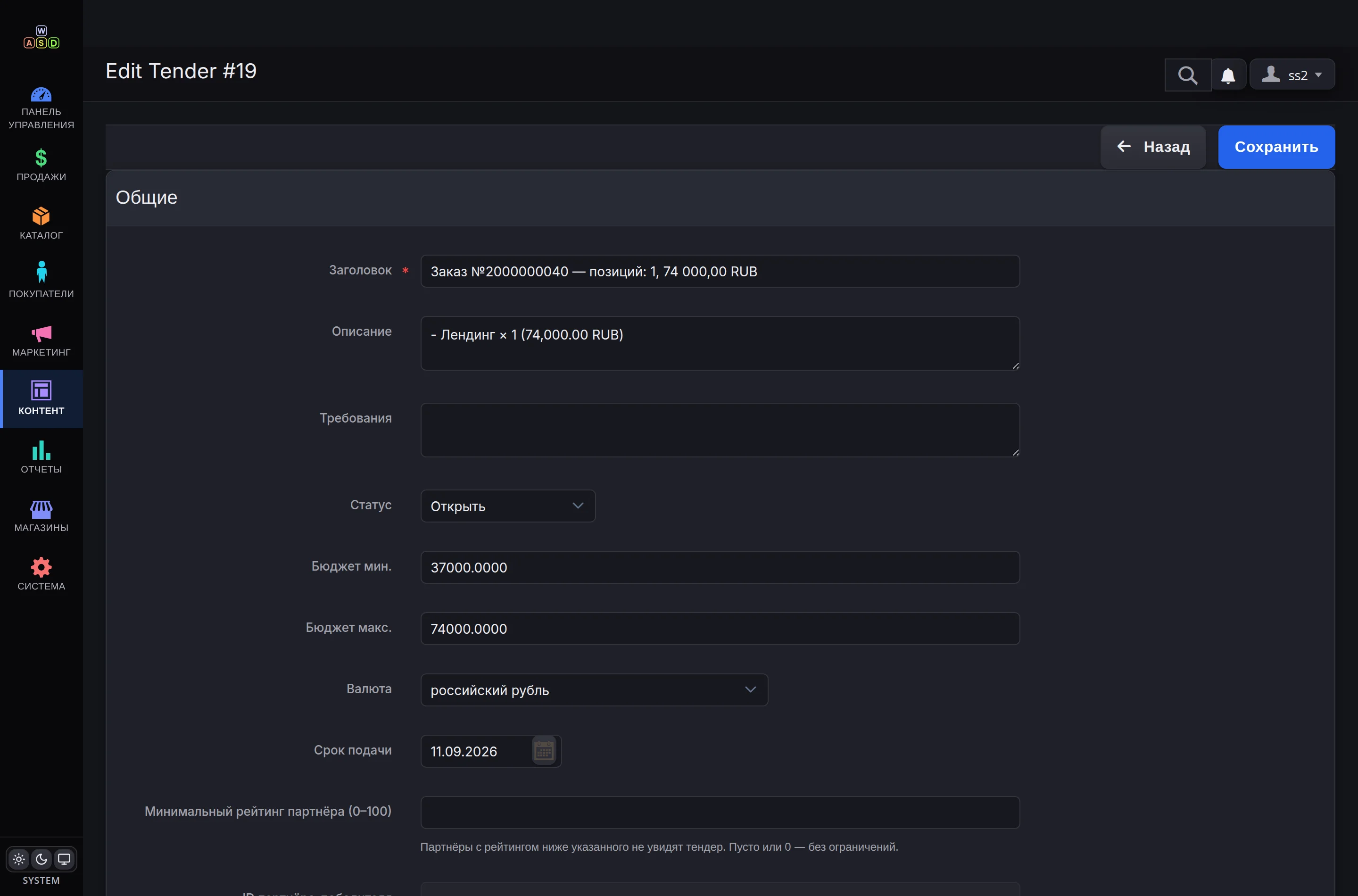
Task: Click the Описание textarea resize handle
Action: click(x=1015, y=366)
